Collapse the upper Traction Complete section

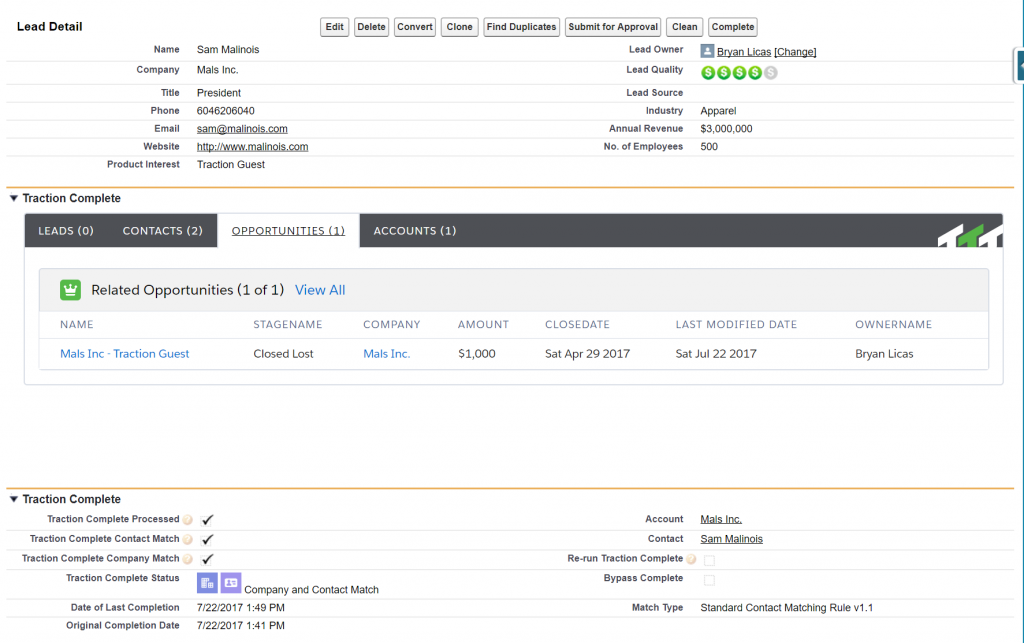click(x=14, y=198)
